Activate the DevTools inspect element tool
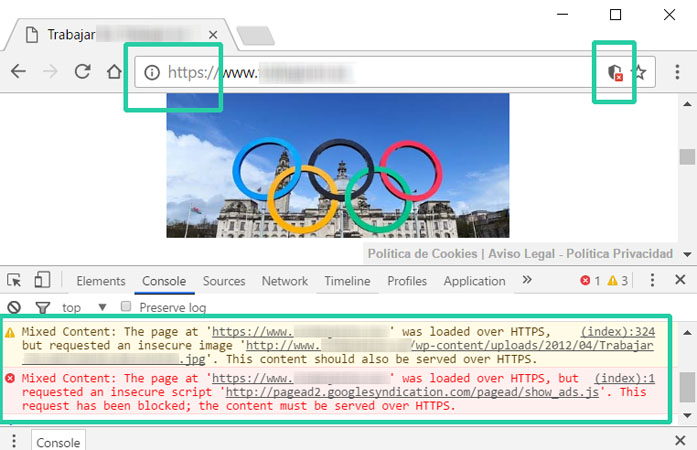This screenshot has height=450, width=697. pyautogui.click(x=14, y=280)
